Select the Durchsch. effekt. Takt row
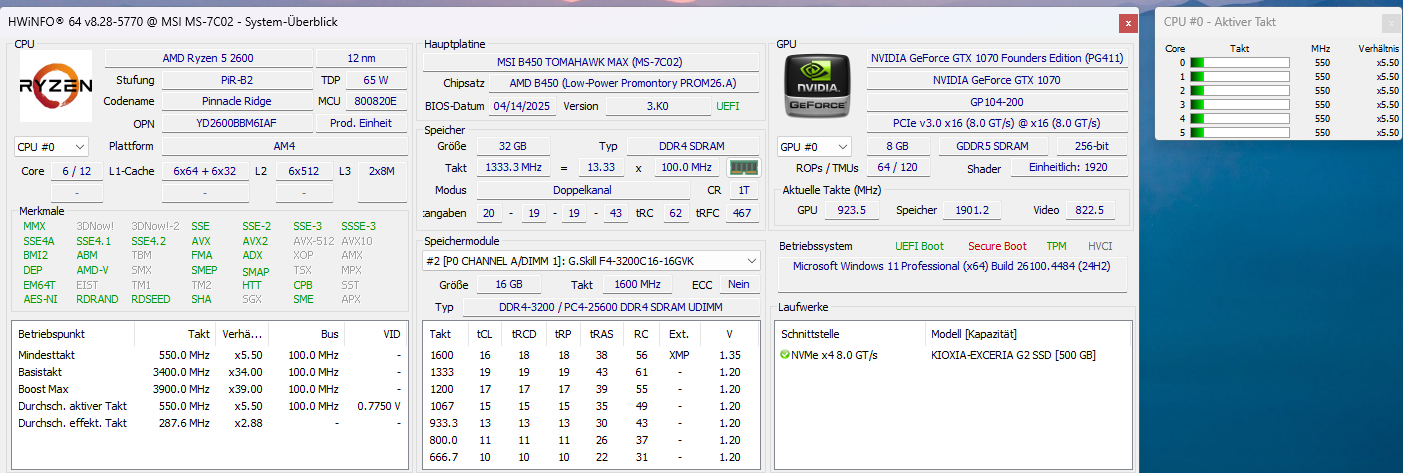The width and height of the screenshot is (1403, 473). 209,423
